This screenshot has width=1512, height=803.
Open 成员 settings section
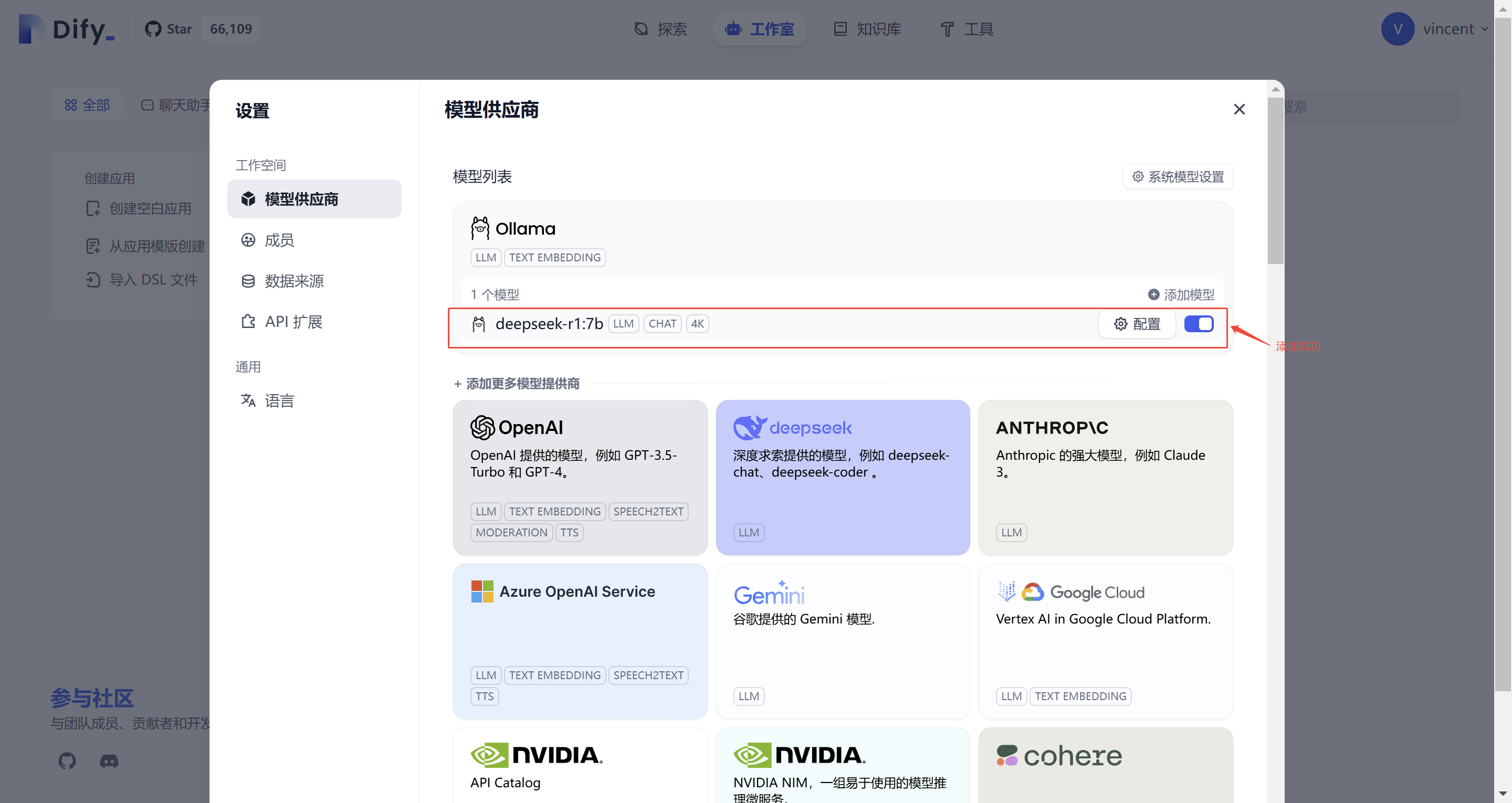[314, 239]
